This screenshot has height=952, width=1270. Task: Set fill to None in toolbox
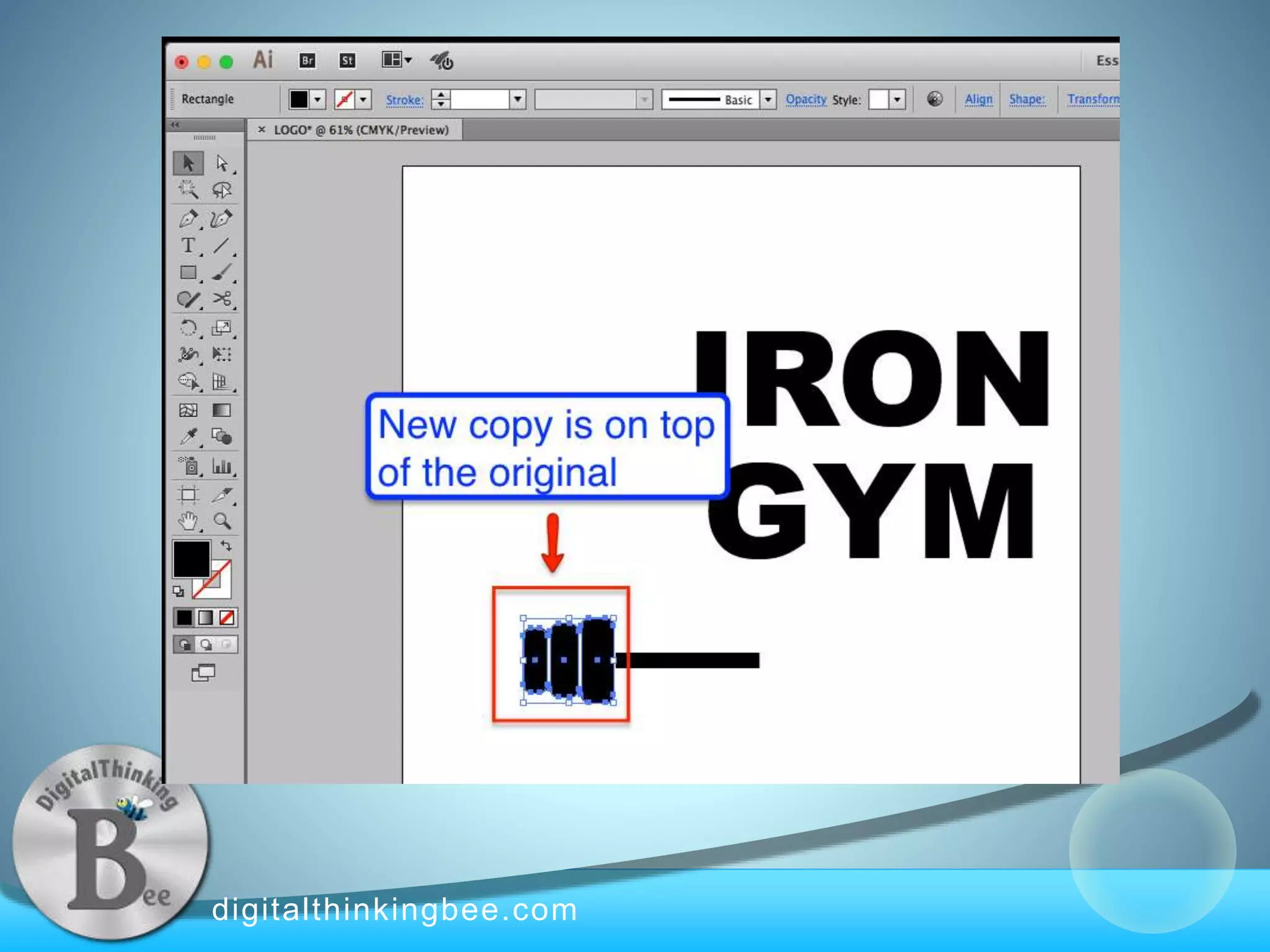coord(227,617)
